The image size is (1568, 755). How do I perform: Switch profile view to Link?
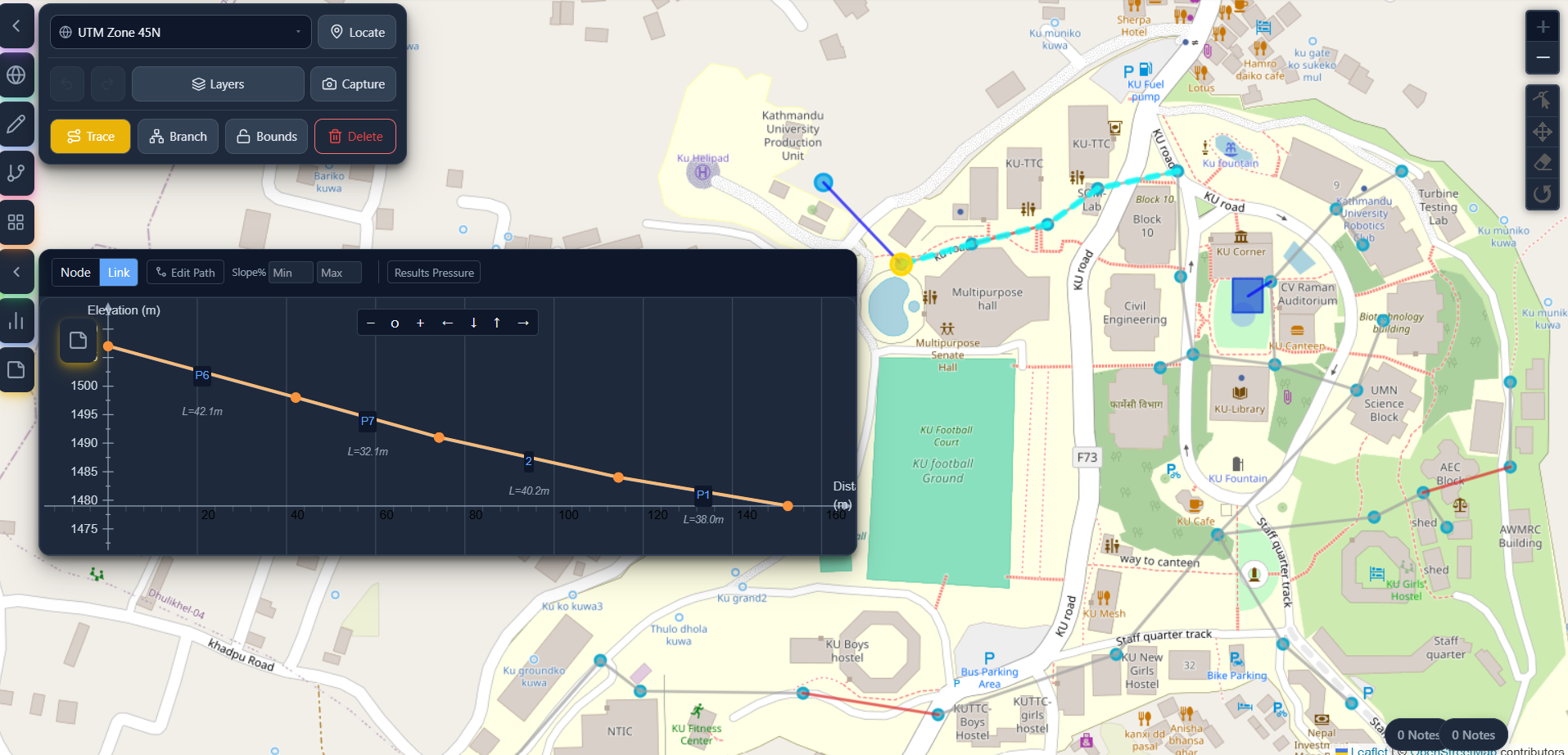pyautogui.click(x=119, y=273)
